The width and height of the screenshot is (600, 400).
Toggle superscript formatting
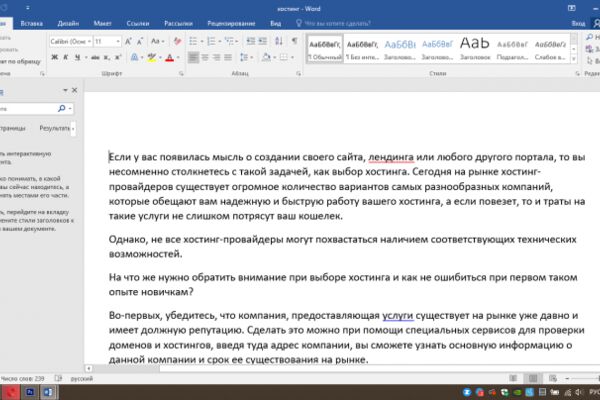click(x=118, y=57)
